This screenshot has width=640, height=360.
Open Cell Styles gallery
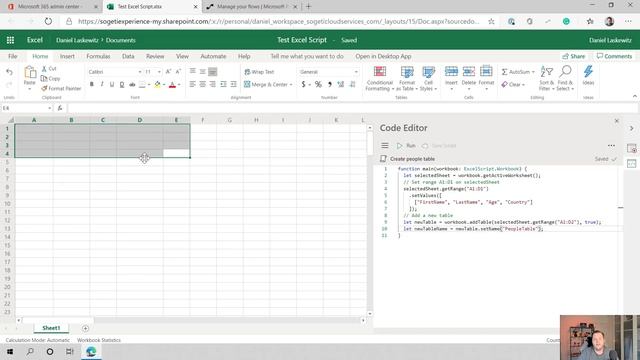click(428, 78)
